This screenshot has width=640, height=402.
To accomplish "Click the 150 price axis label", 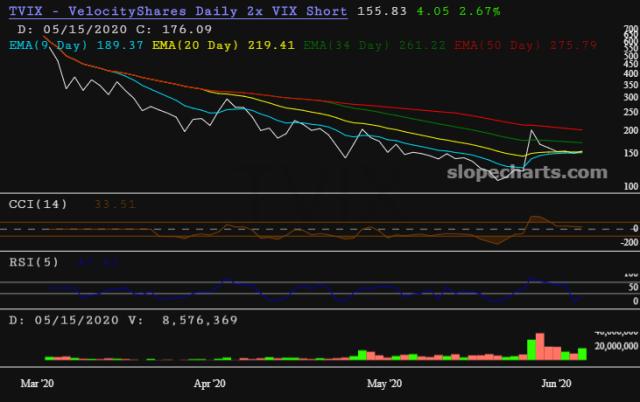I will 631,153.
